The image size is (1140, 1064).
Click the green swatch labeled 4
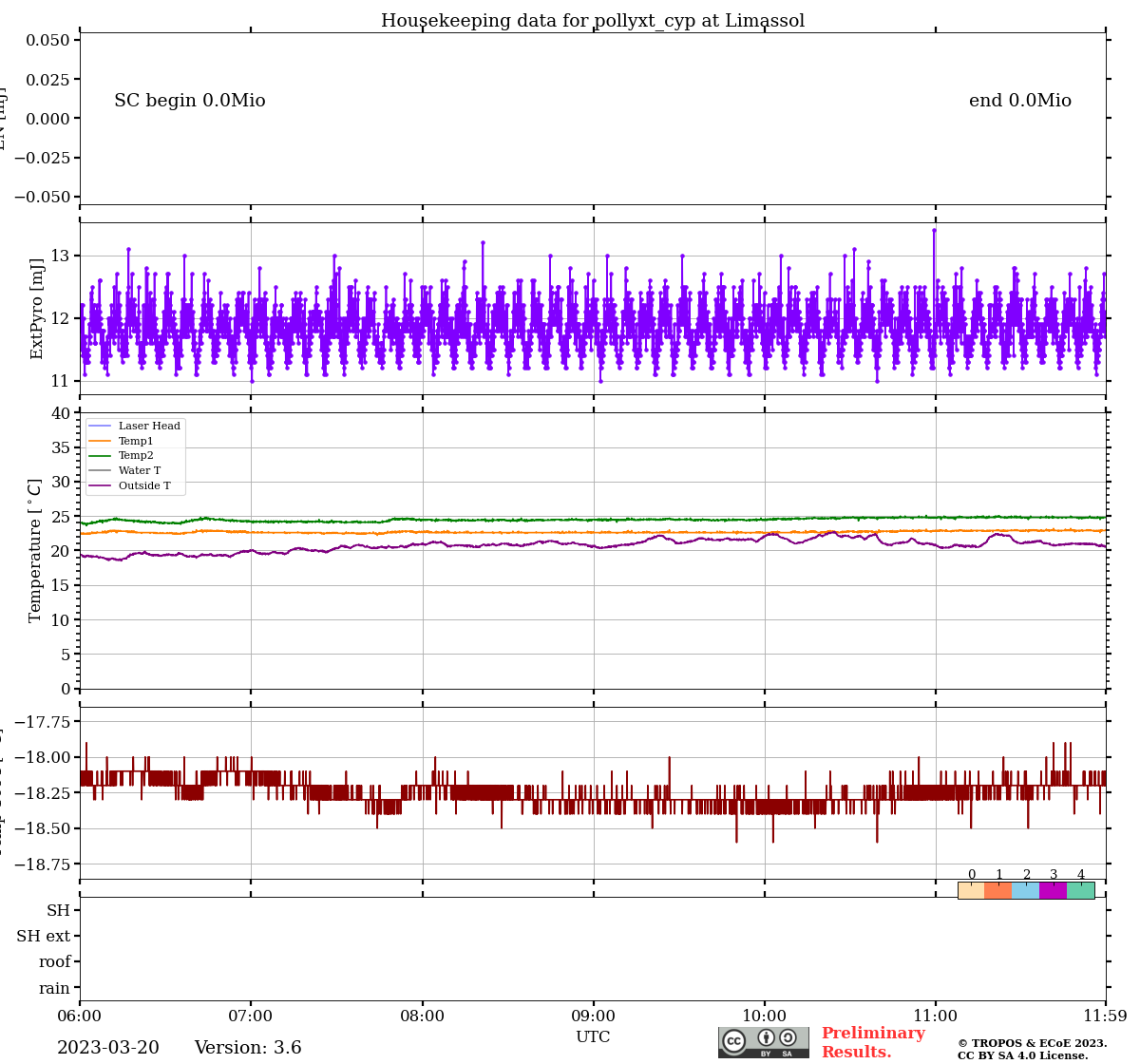(1080, 890)
